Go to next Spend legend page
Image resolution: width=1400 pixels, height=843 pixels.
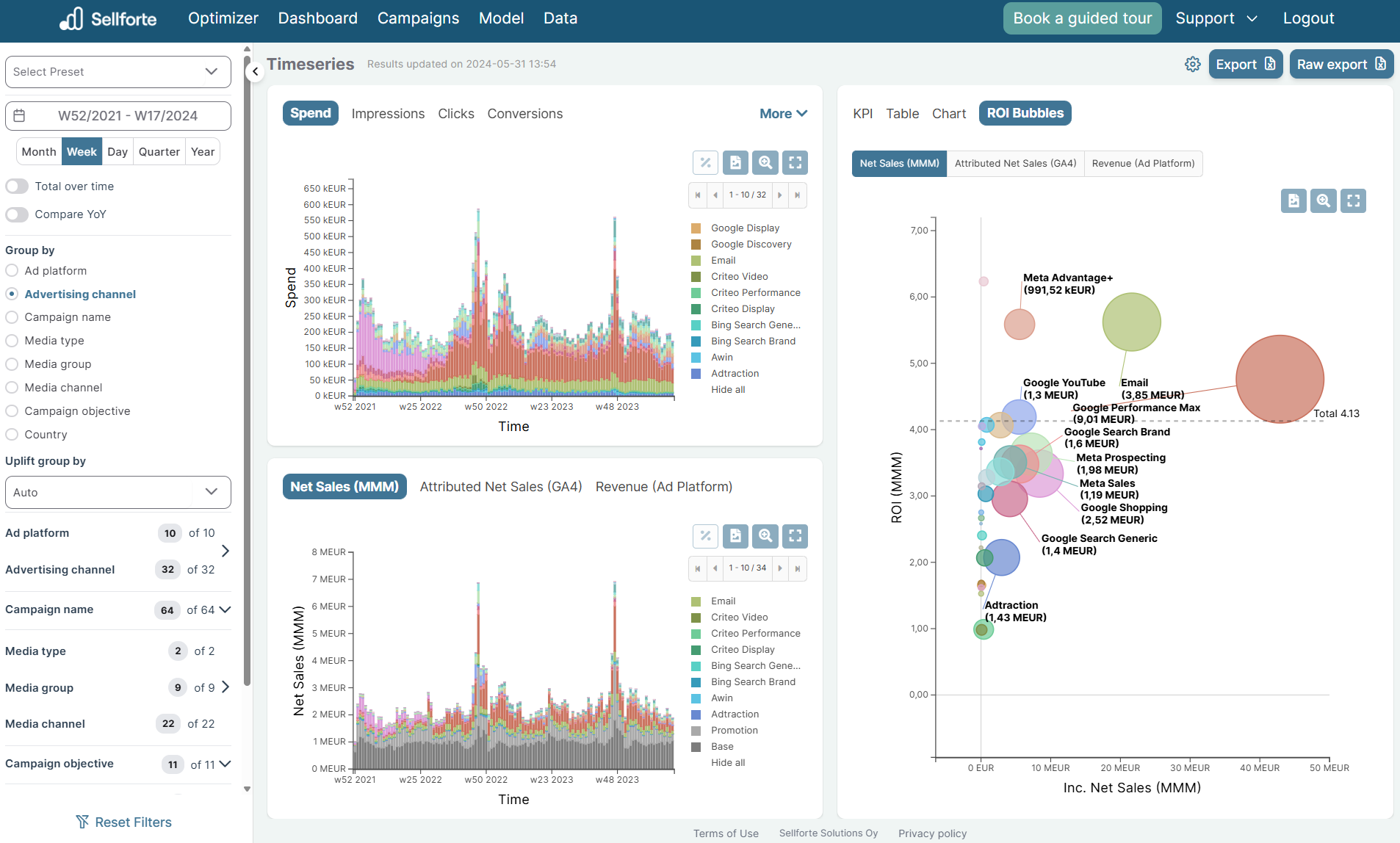click(x=780, y=195)
